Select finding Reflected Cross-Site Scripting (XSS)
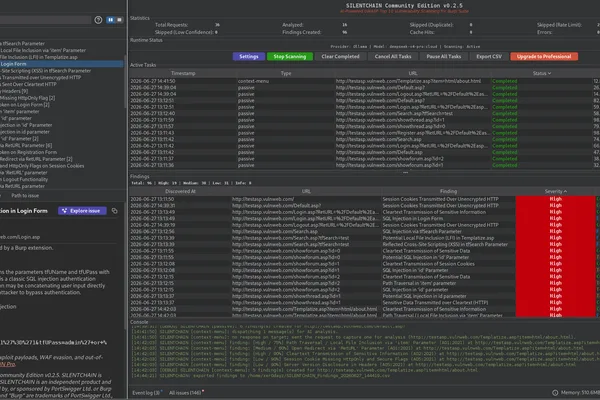Image resolution: width=600 pixels, height=400 pixels. coord(445,245)
